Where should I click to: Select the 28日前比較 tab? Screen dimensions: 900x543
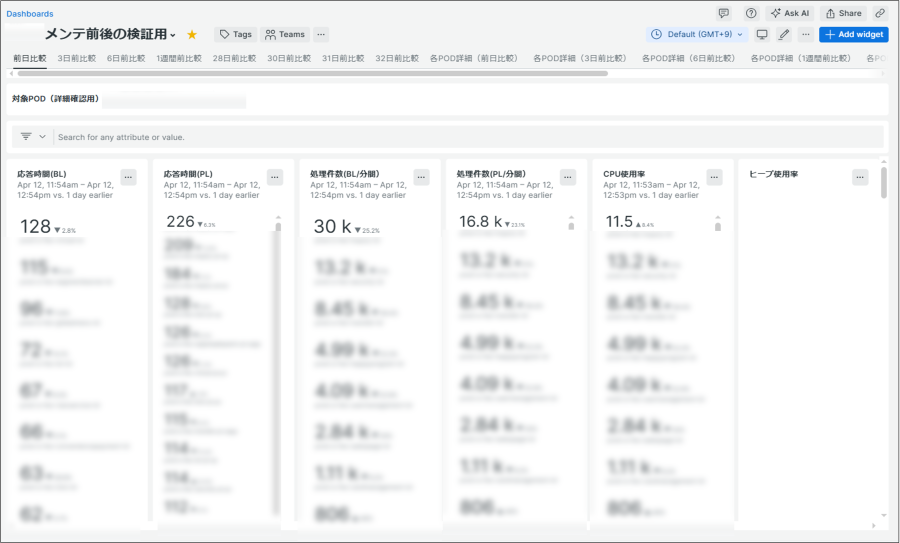pyautogui.click(x=234, y=59)
